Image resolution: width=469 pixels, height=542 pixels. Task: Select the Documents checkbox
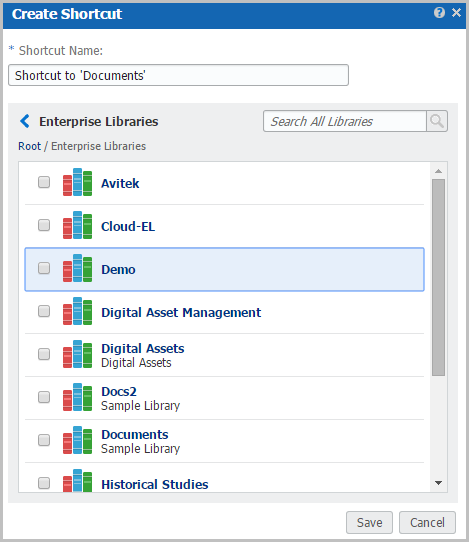click(44, 440)
